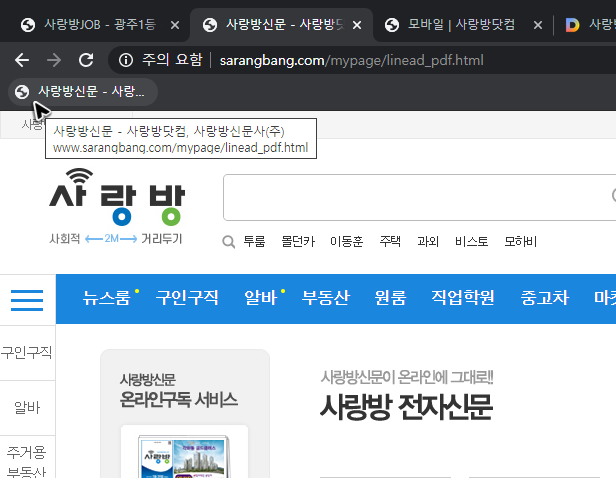Click the 온라인구독 서비스 card title
The image size is (616, 478).
coord(178,400)
